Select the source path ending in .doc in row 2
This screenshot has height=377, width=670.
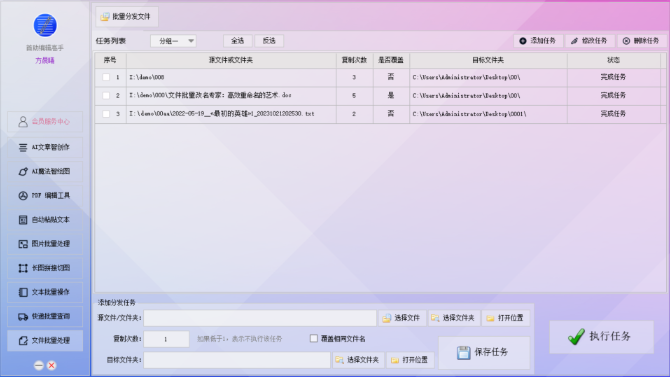210,95
